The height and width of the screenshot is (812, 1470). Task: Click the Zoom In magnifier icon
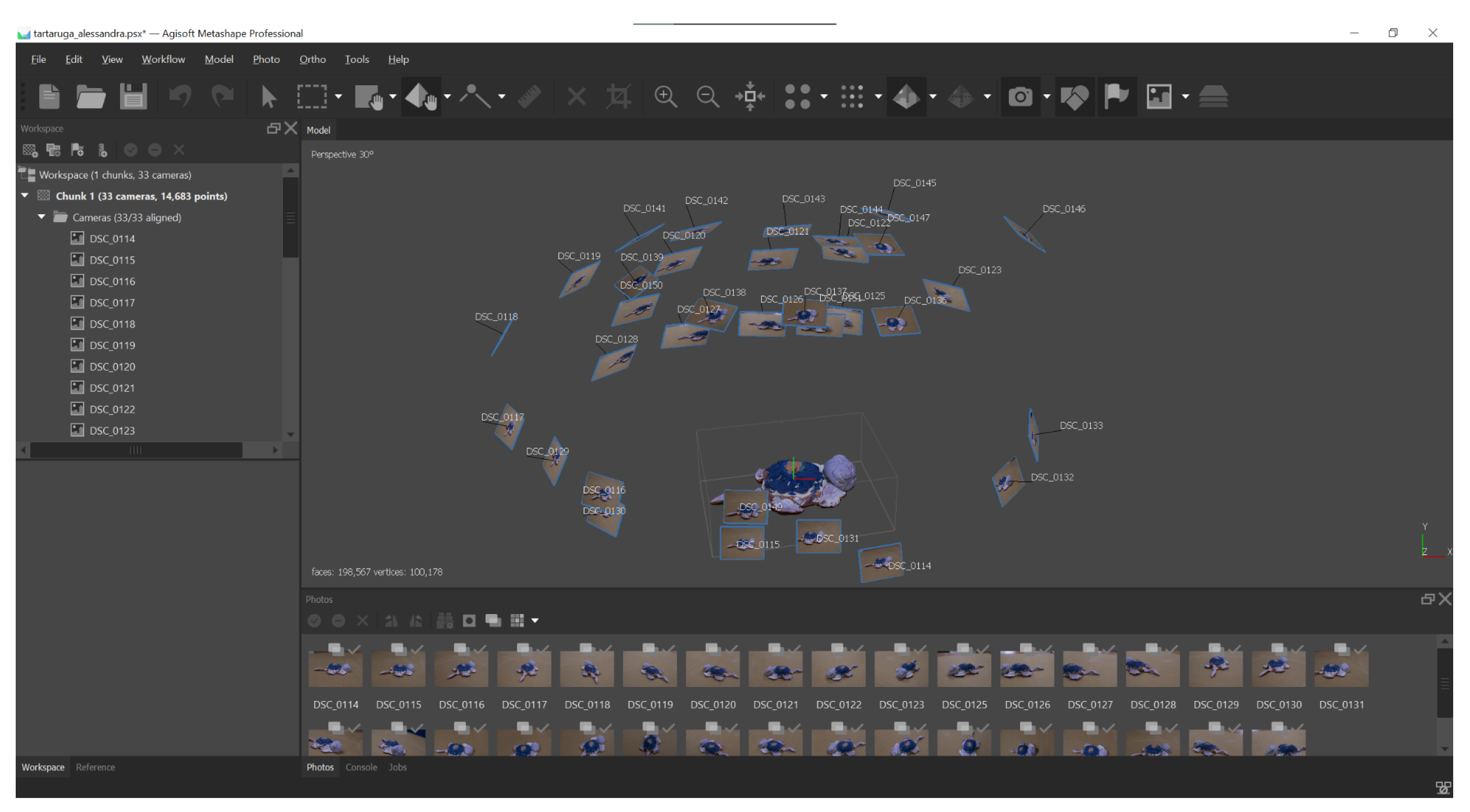coord(665,96)
